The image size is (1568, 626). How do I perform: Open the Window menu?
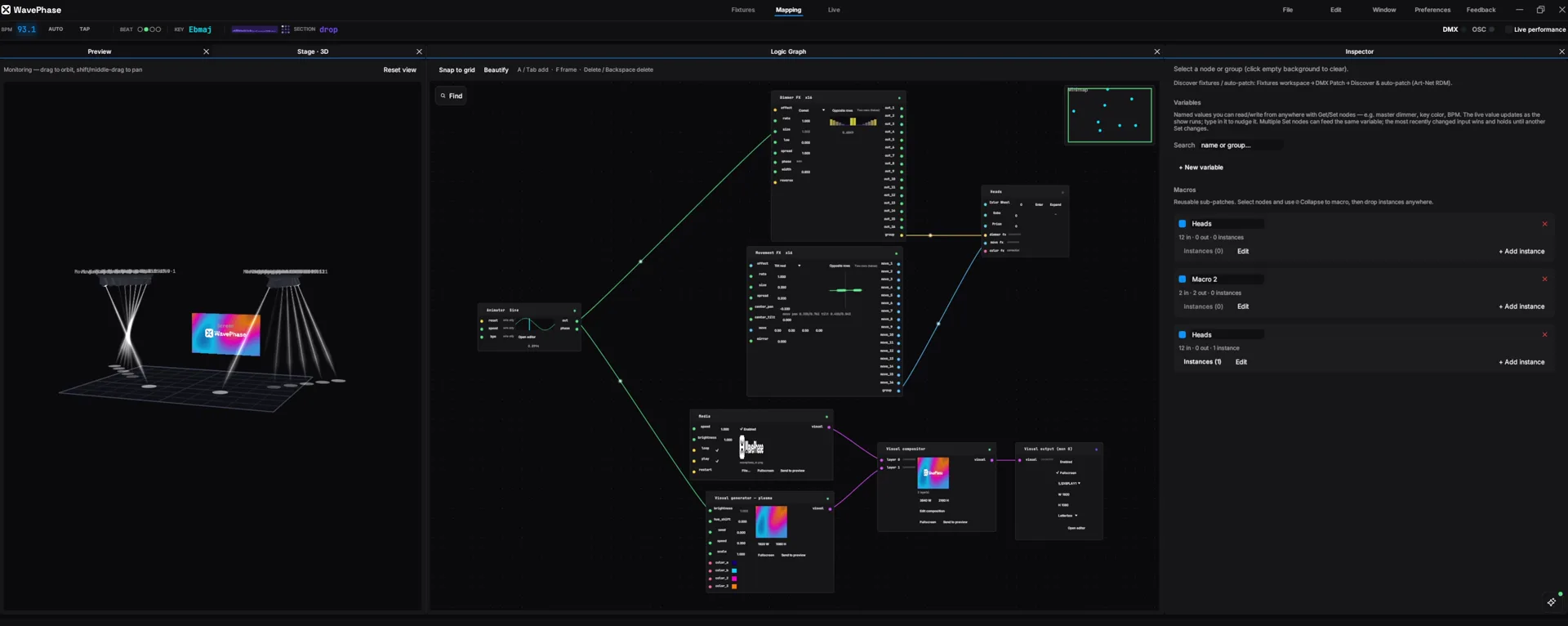click(1383, 10)
